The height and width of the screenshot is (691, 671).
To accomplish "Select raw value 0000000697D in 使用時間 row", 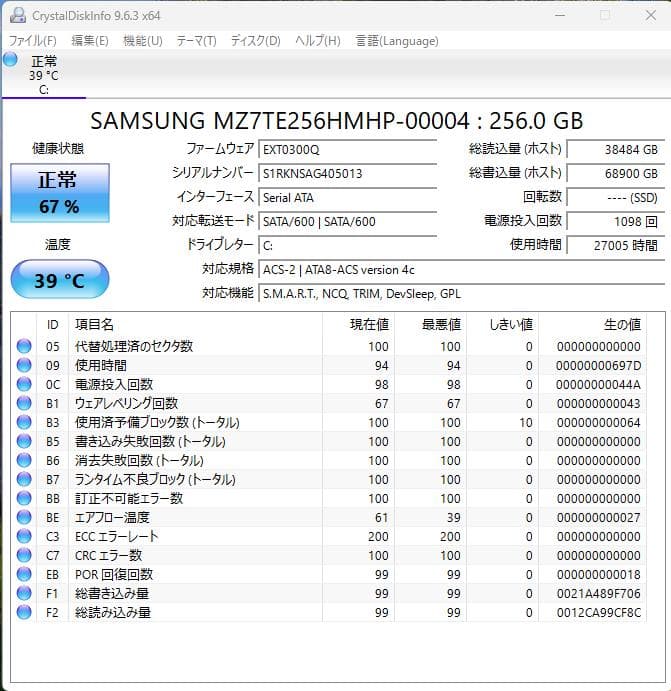I will (598, 366).
